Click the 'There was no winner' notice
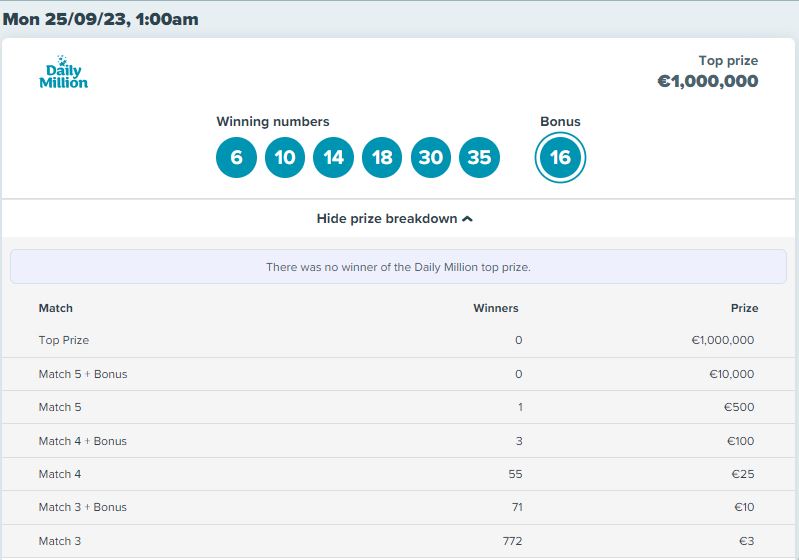Viewport: 799px width, 560px height. point(398,266)
